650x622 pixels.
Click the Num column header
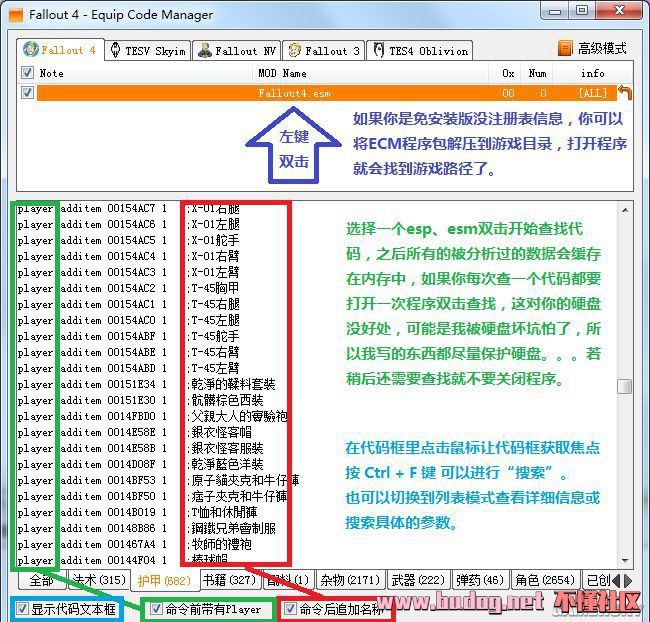[x=537, y=73]
